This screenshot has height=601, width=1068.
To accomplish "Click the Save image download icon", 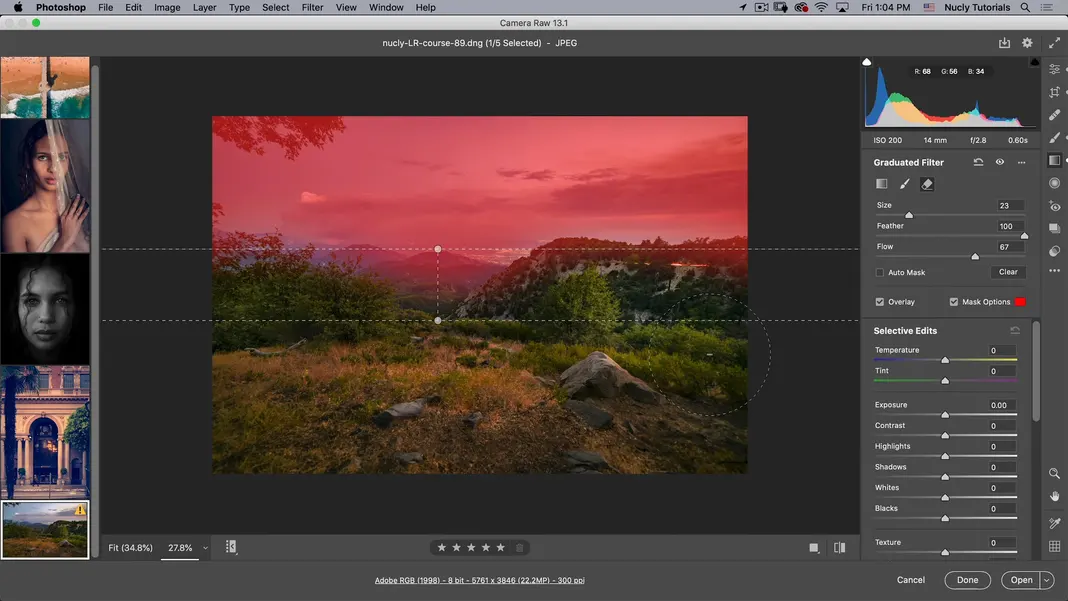I will (1004, 43).
